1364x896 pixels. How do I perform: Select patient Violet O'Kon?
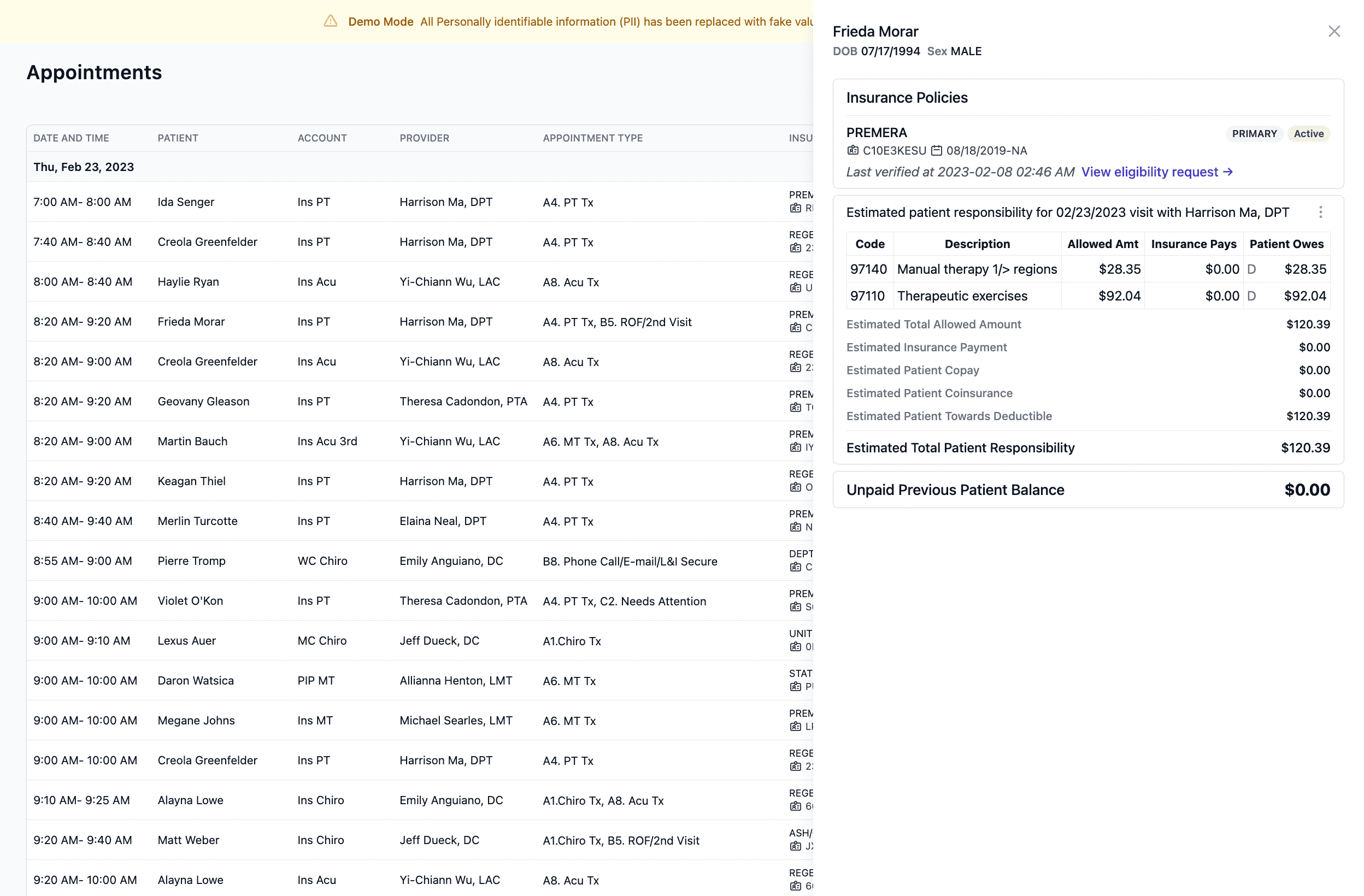(x=190, y=601)
